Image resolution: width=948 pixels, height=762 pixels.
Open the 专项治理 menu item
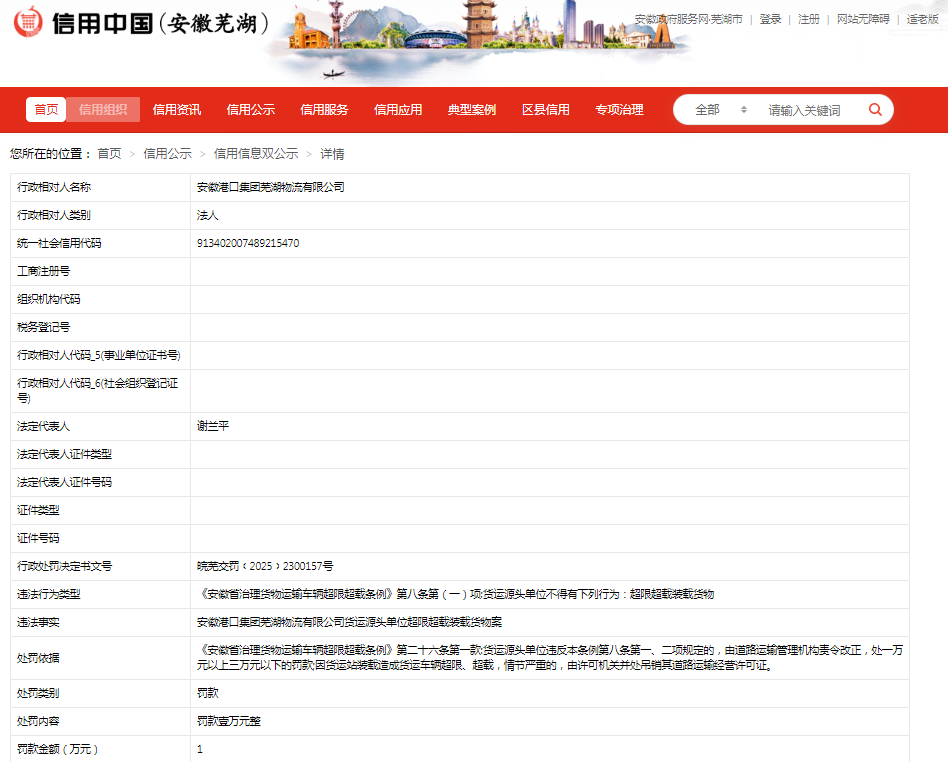619,110
